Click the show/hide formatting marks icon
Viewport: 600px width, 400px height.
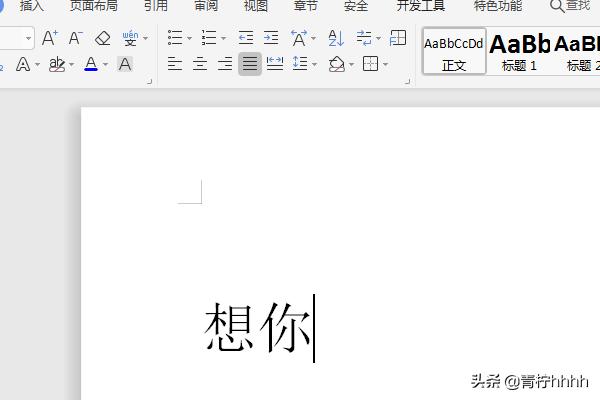[364, 38]
